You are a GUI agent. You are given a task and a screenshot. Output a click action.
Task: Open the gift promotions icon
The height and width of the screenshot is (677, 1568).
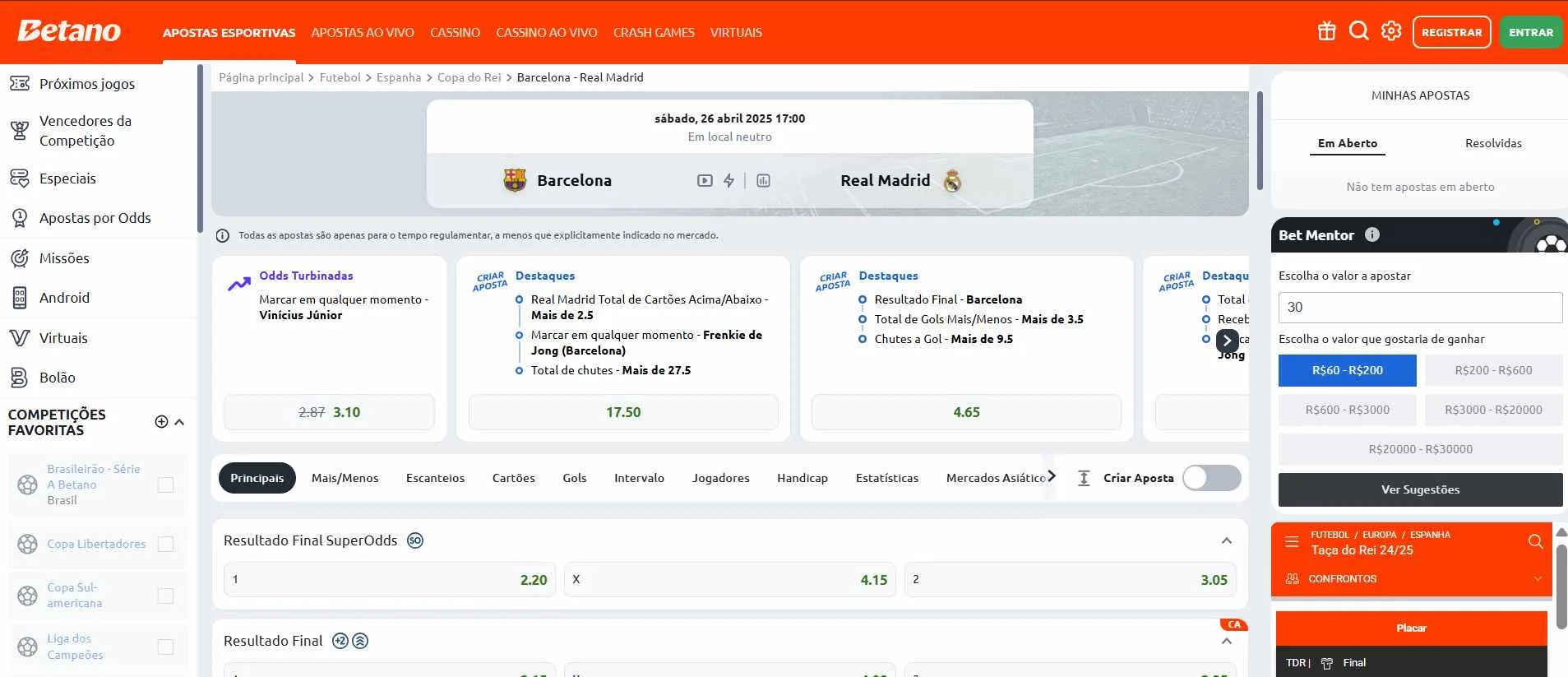click(x=1326, y=31)
